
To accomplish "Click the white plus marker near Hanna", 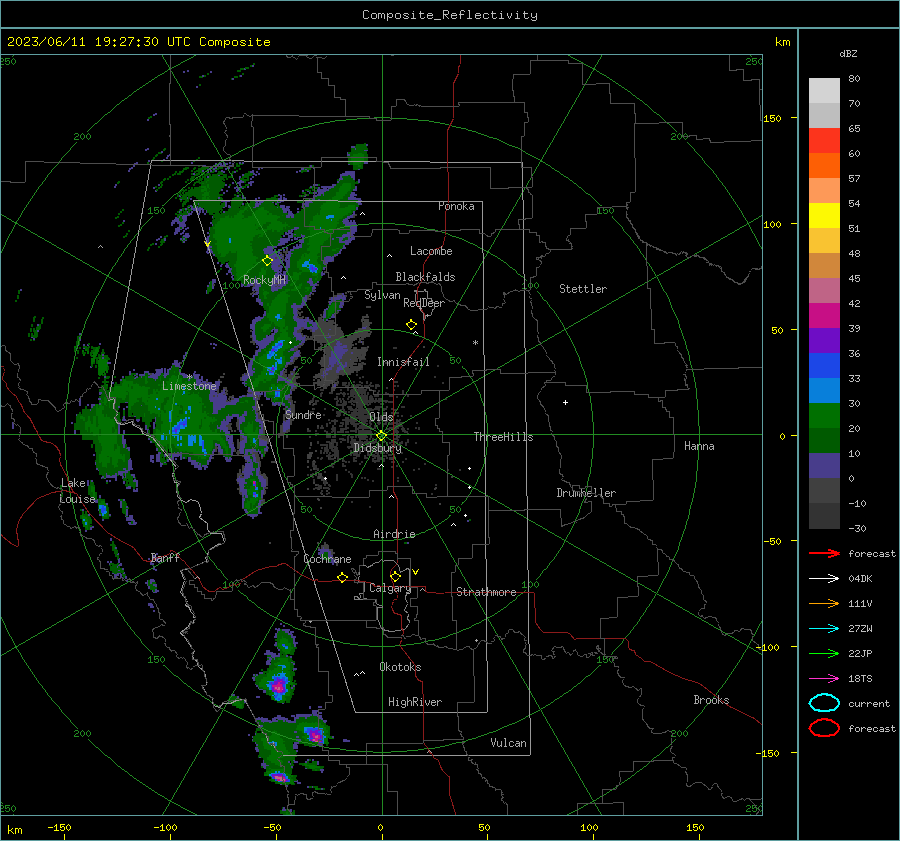I will click(x=565, y=402).
